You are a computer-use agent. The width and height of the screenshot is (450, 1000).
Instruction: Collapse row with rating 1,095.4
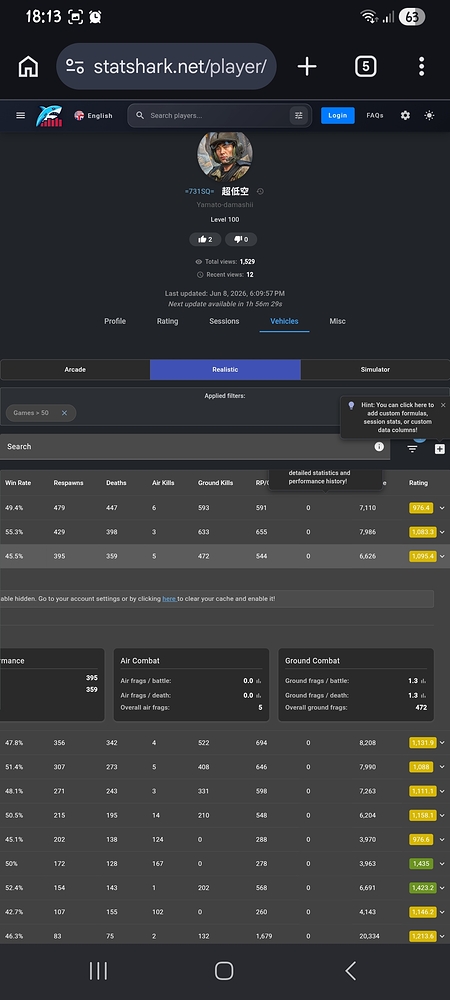pyautogui.click(x=442, y=556)
